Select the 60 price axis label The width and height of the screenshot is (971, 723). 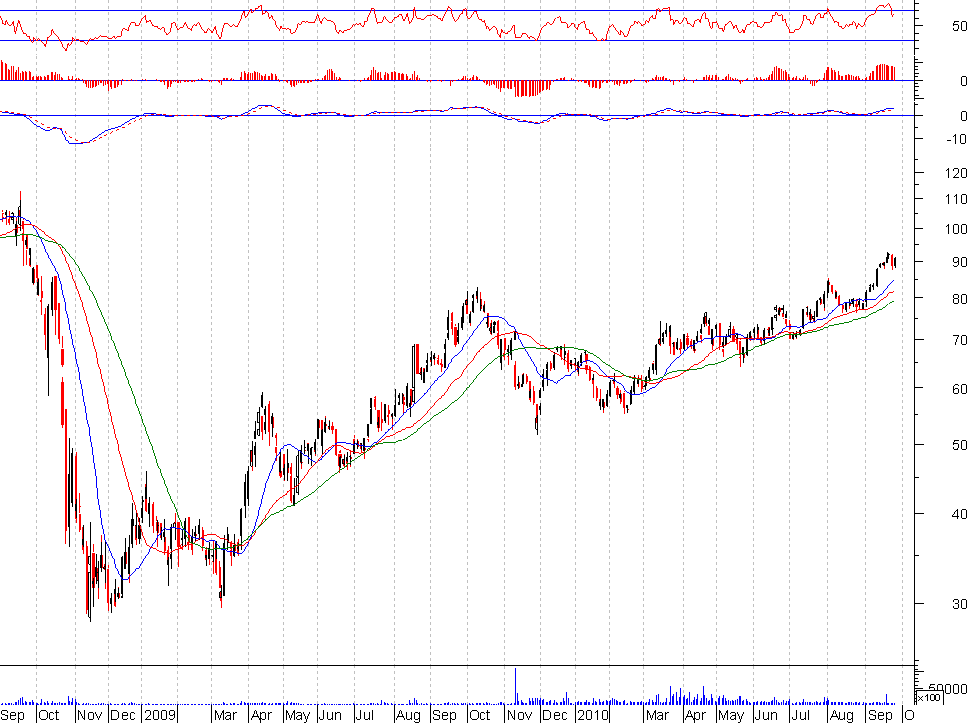click(960, 389)
